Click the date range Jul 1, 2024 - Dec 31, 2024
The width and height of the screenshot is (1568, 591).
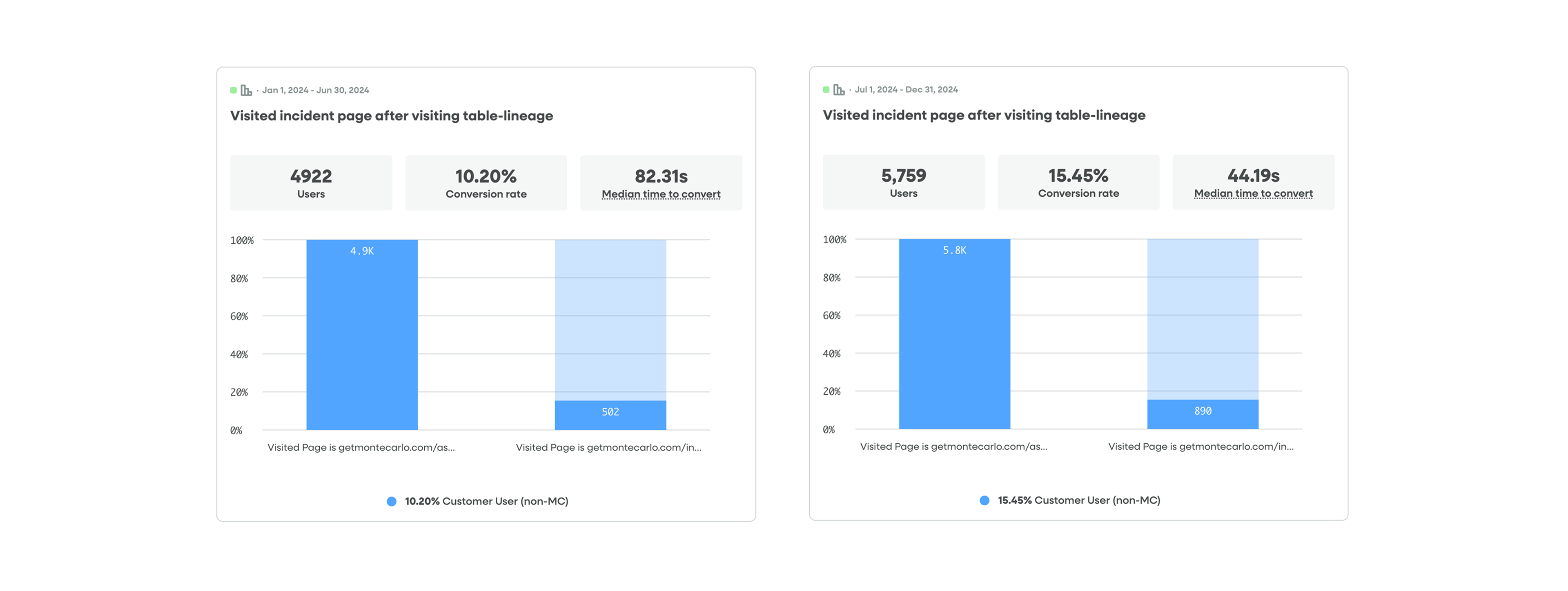(906, 89)
